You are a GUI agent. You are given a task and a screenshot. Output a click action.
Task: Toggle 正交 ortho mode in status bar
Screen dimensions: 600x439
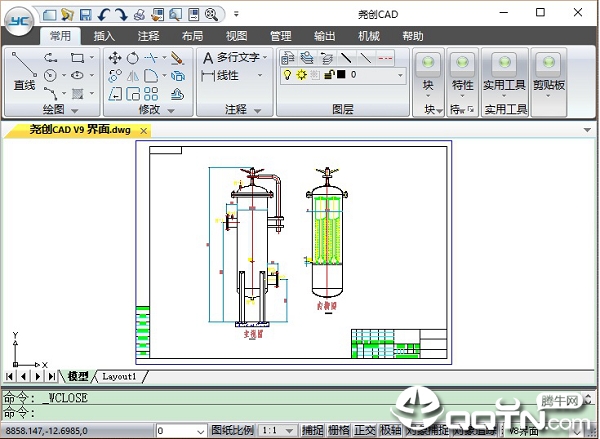(x=365, y=431)
